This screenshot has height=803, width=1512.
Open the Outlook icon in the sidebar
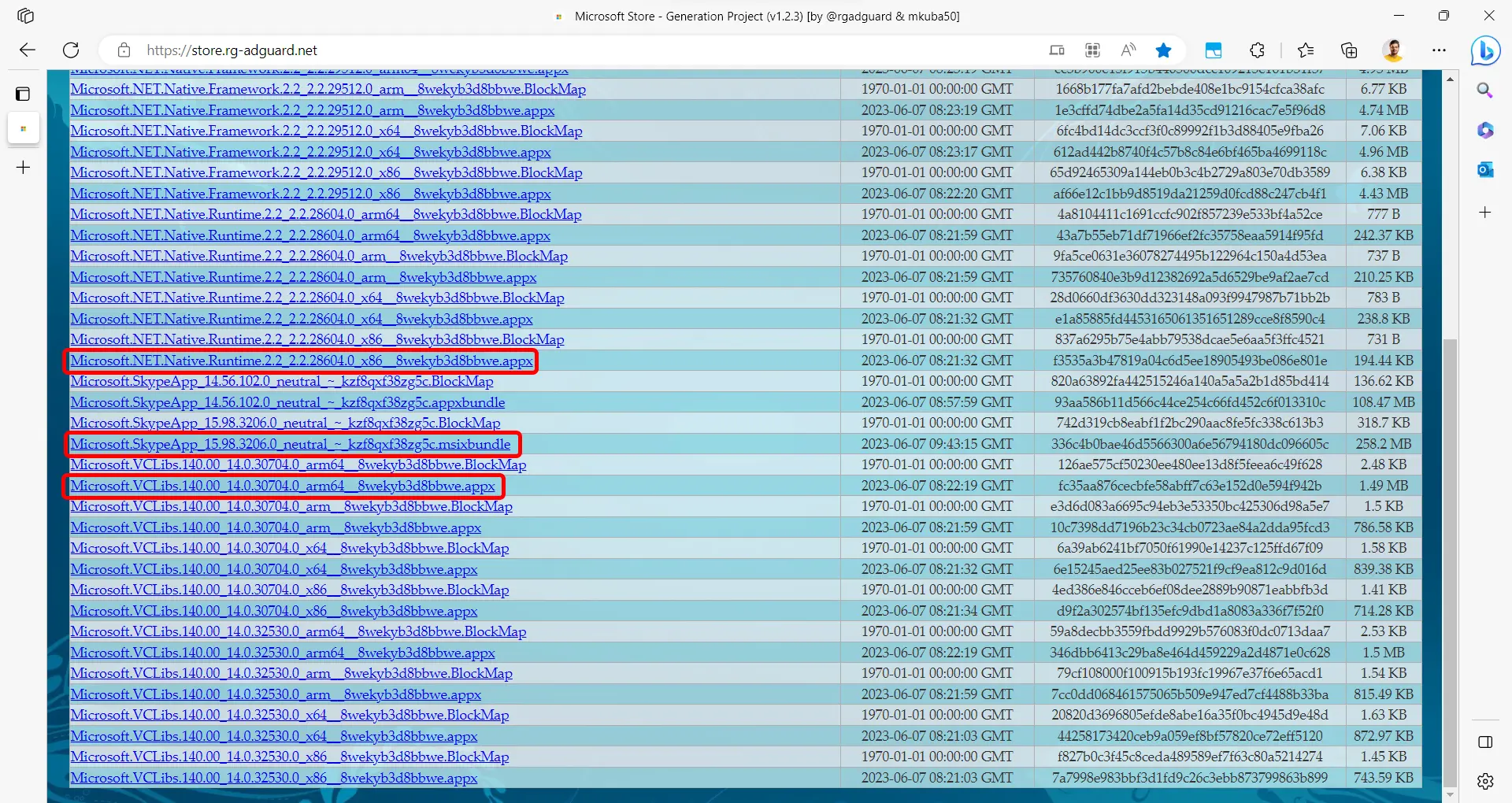1485,169
